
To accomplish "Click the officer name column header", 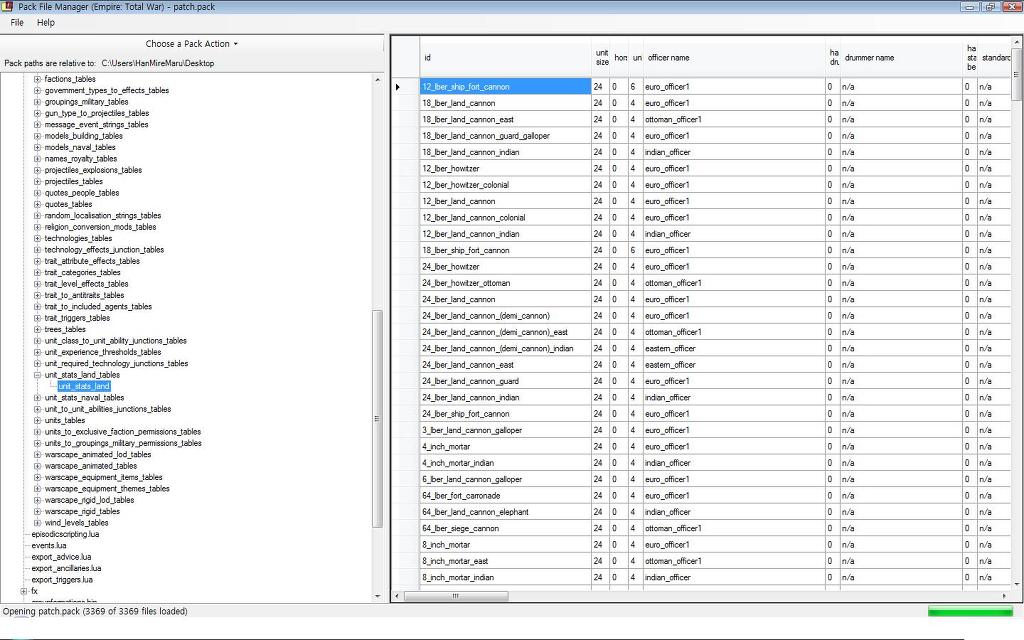I will (668, 58).
